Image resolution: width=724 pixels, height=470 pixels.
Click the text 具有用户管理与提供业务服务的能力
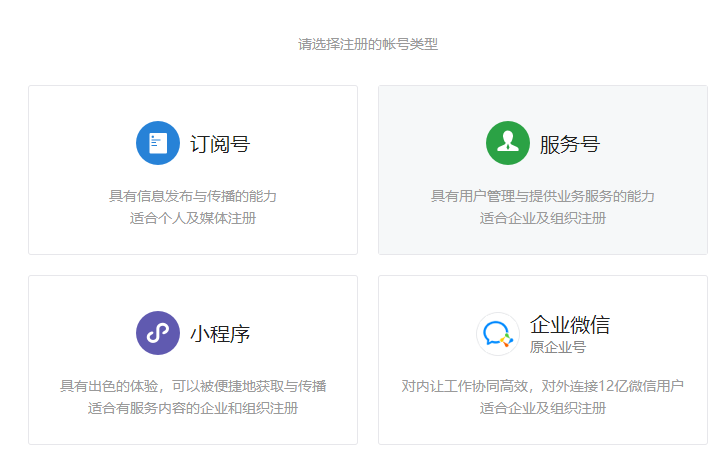tap(543, 196)
